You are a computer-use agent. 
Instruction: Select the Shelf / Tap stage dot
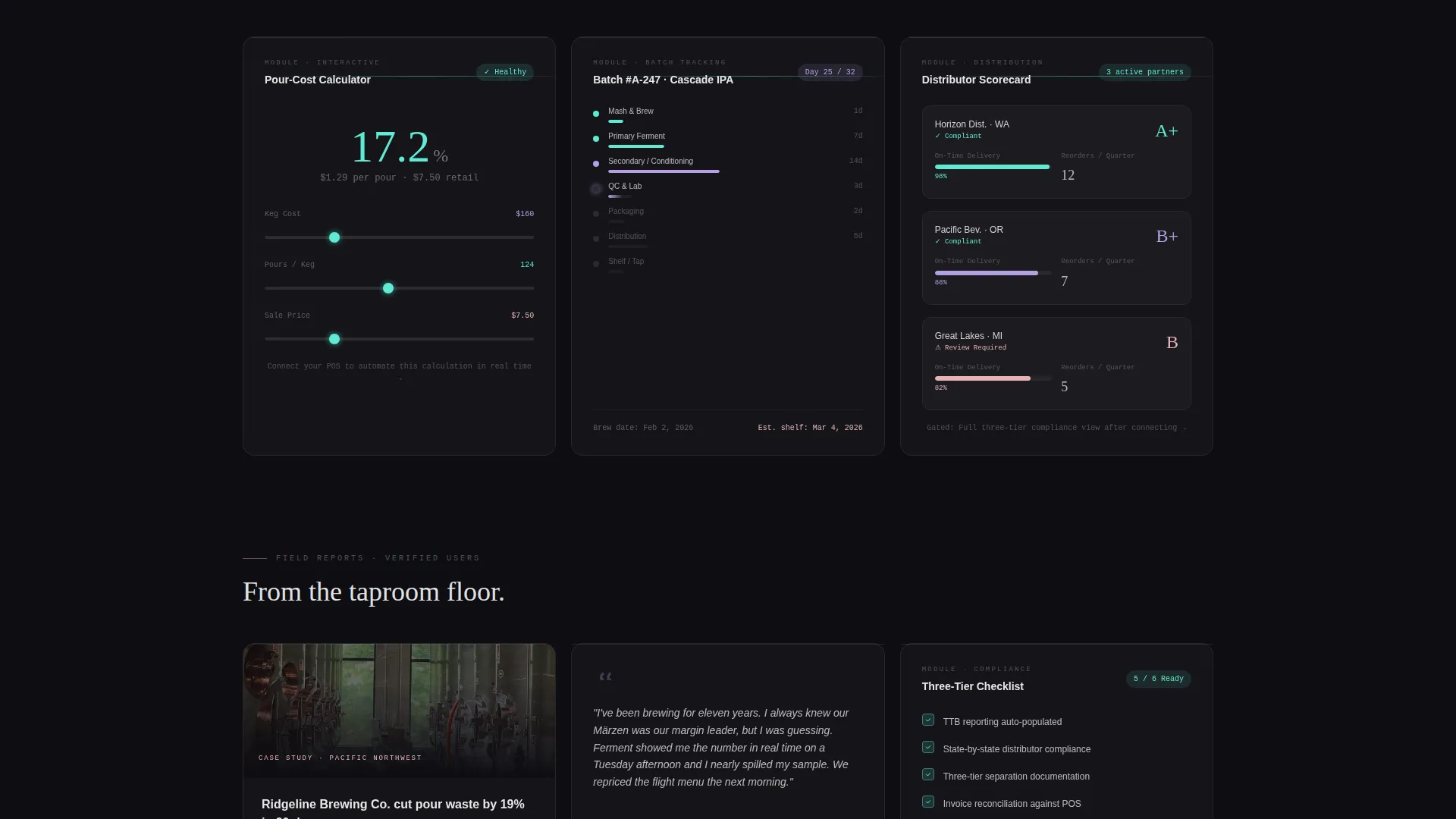pyautogui.click(x=596, y=264)
